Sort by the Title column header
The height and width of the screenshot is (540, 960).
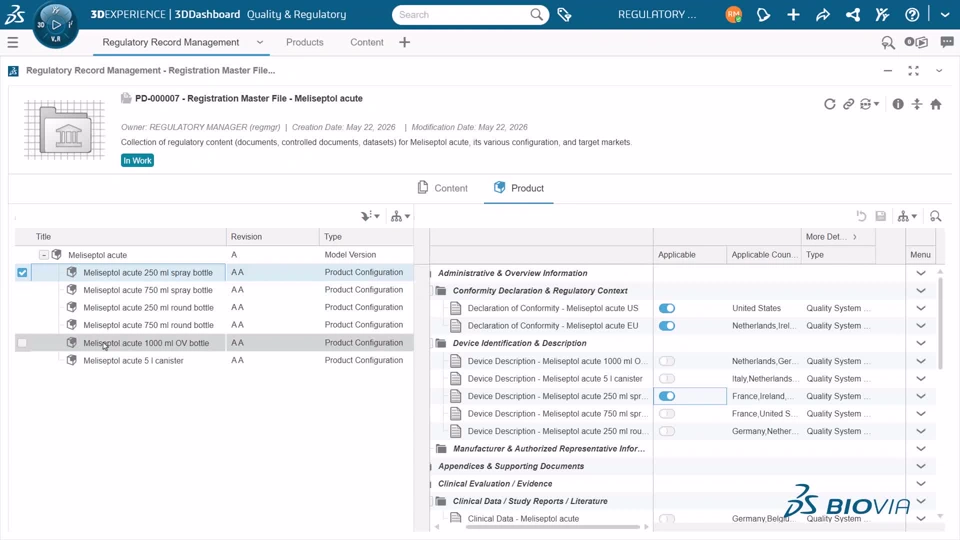43,237
